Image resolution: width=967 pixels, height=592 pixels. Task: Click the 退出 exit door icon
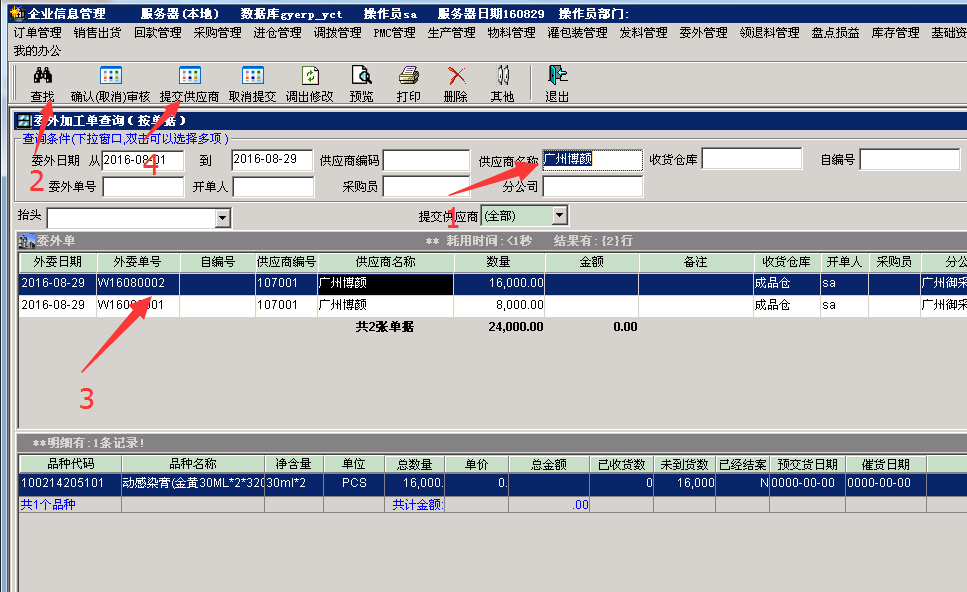pyautogui.click(x=557, y=76)
